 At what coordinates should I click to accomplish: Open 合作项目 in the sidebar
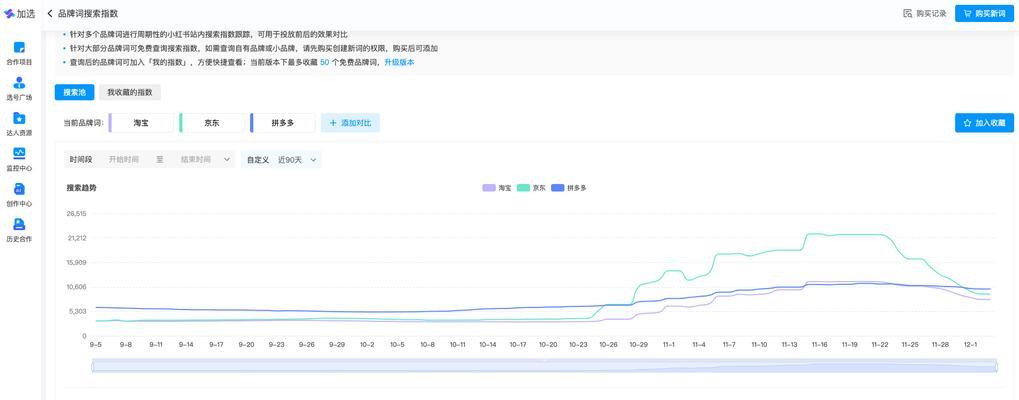pos(19,54)
